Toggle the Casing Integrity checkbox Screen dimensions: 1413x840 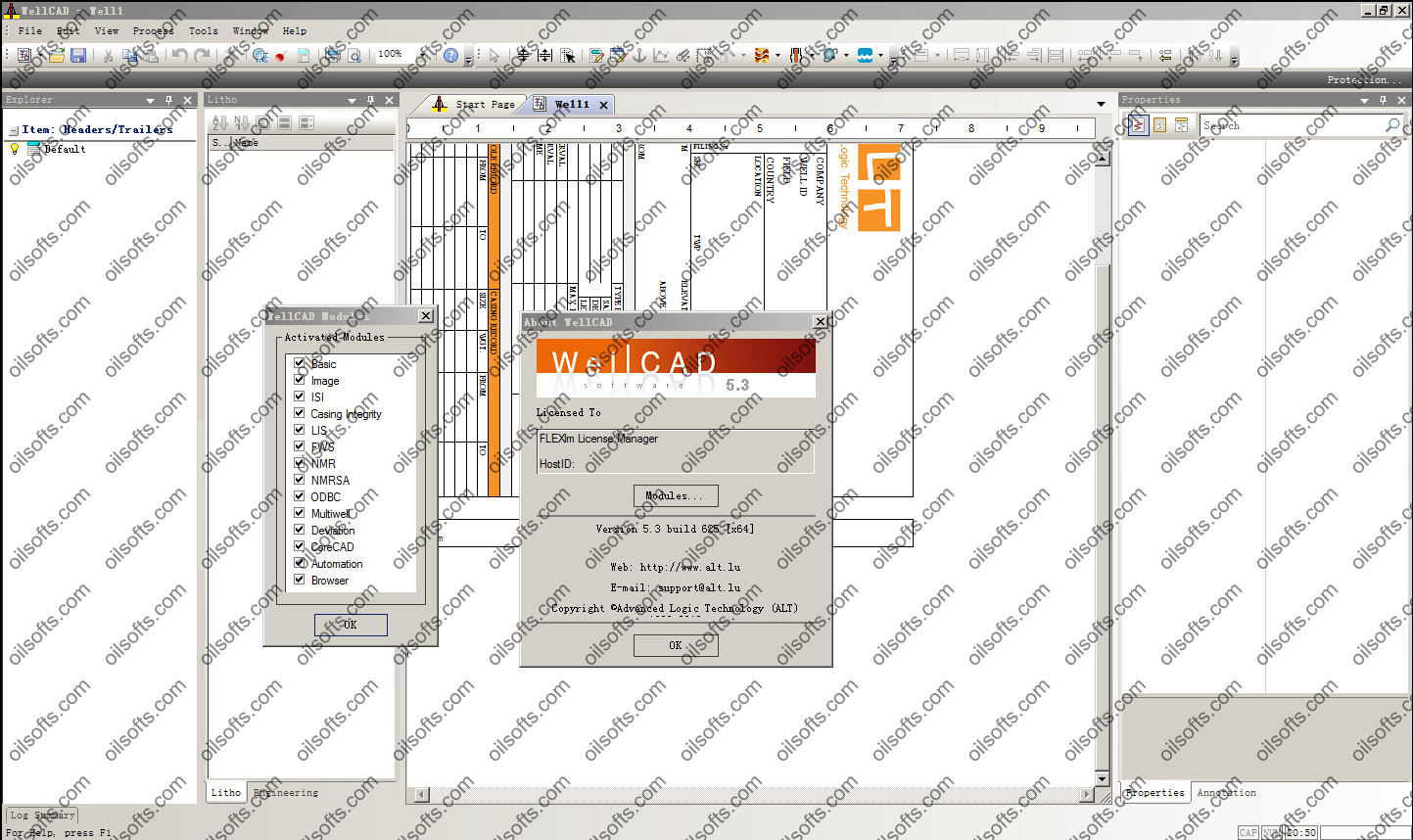300,413
